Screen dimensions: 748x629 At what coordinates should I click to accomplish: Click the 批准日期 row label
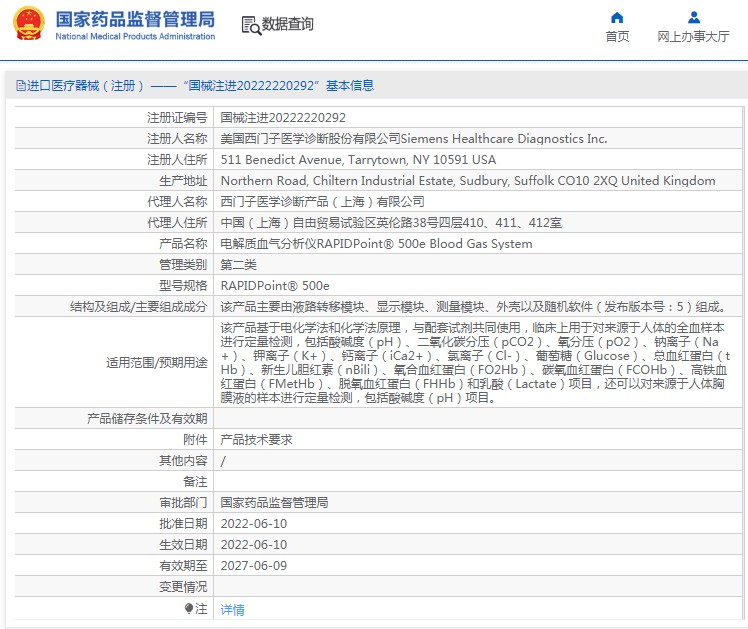[183, 524]
